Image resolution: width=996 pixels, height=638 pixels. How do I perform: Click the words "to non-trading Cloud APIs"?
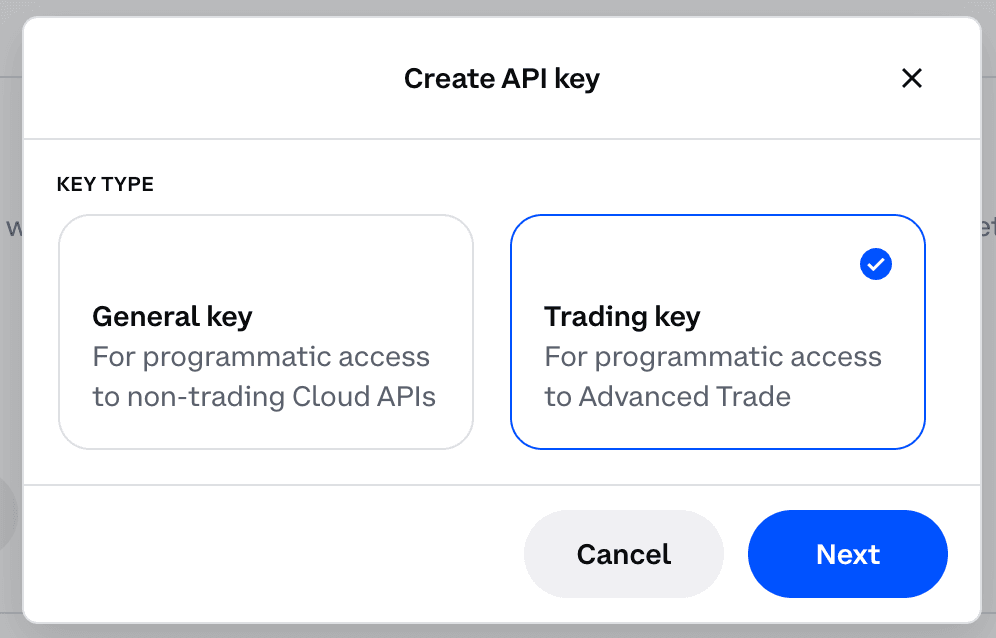[264, 397]
